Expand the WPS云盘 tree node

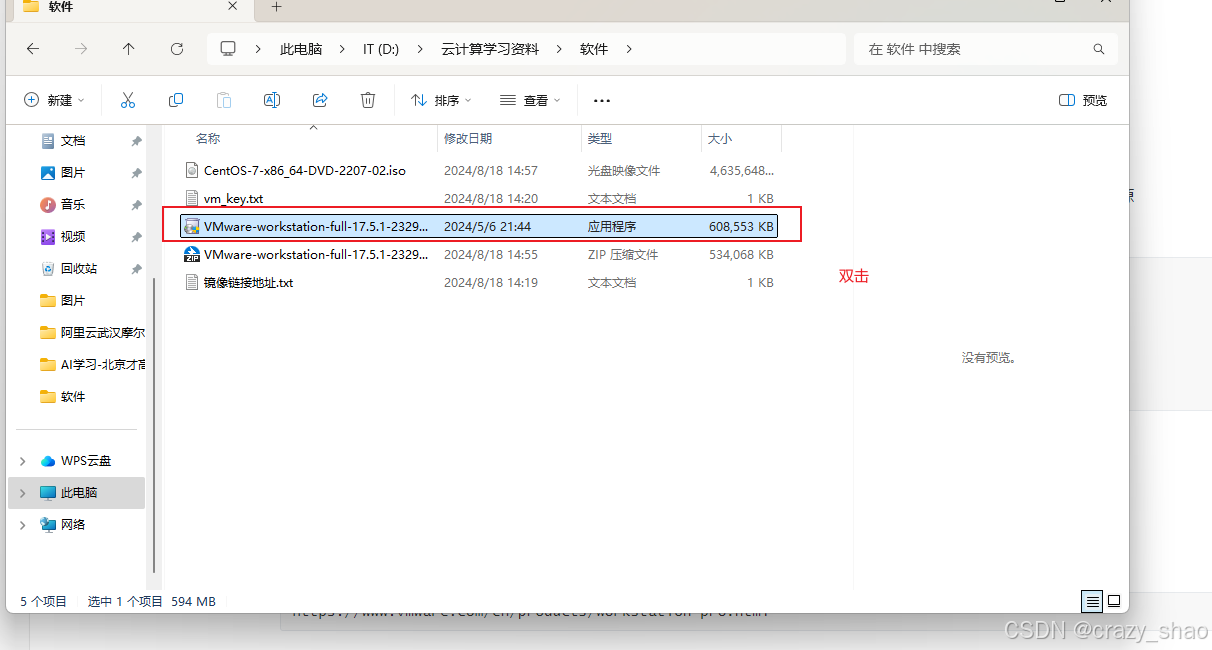23,461
